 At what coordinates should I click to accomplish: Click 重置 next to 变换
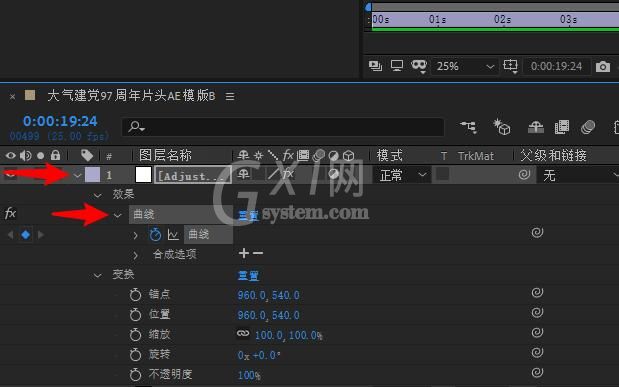[x=248, y=276]
